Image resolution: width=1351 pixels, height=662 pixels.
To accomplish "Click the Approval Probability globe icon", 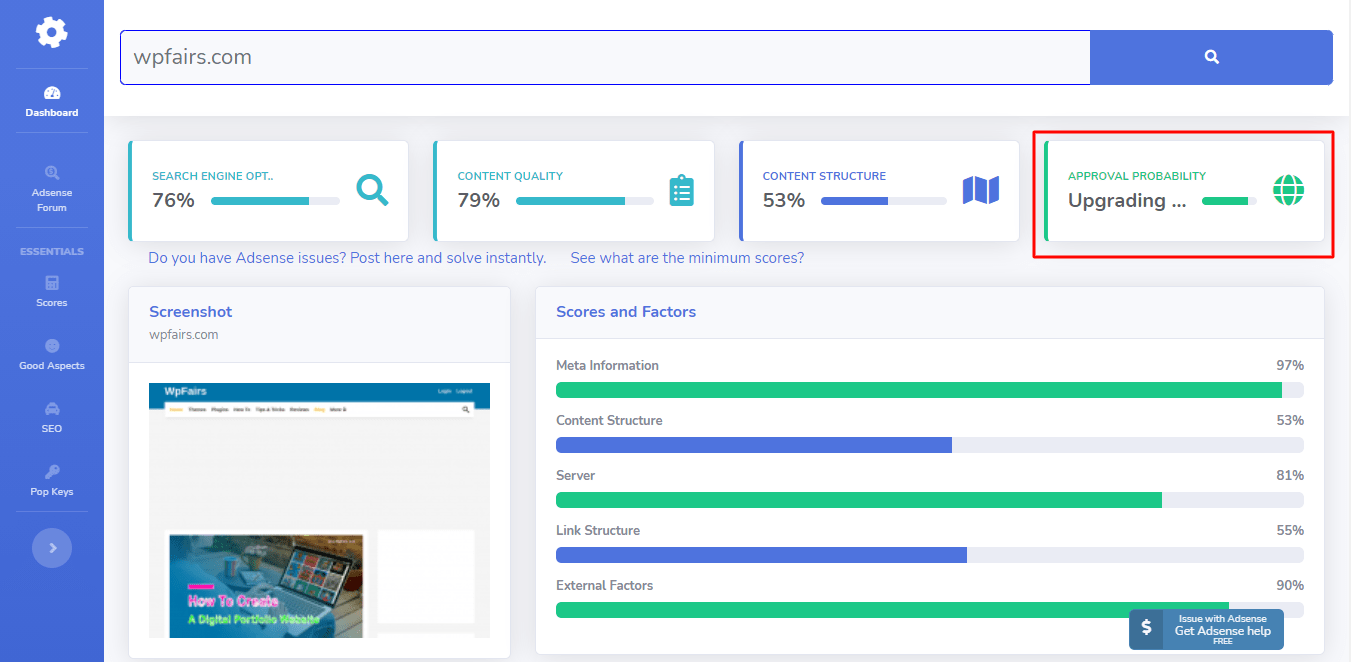I will coord(1288,190).
